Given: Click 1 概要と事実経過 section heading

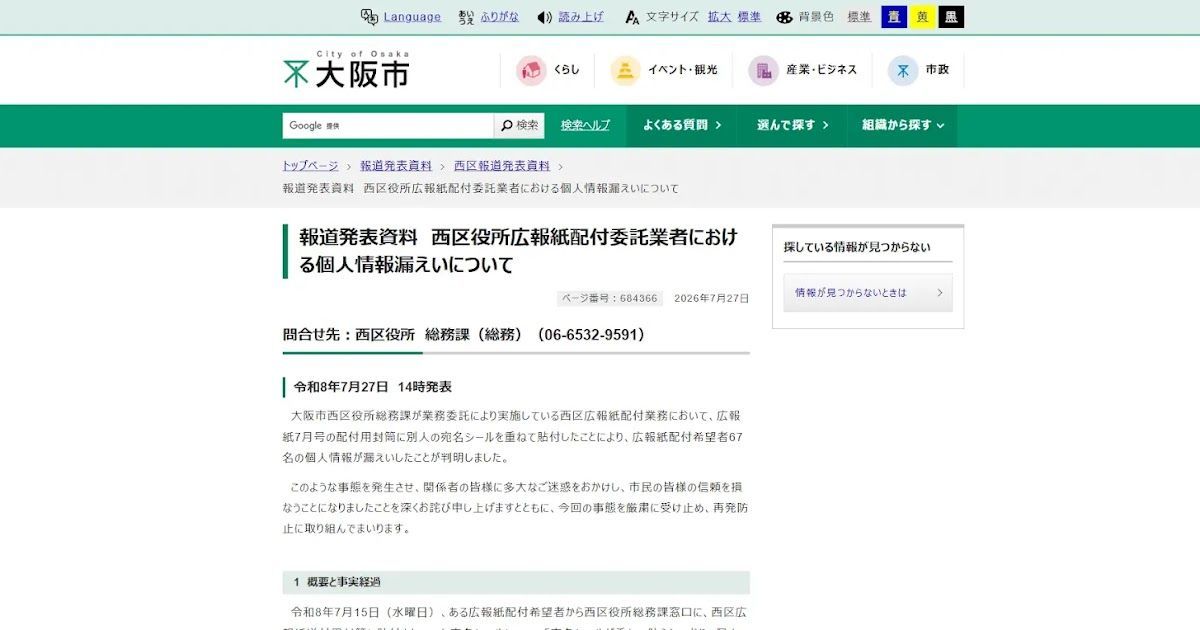Looking at the screenshot, I should click(x=516, y=582).
